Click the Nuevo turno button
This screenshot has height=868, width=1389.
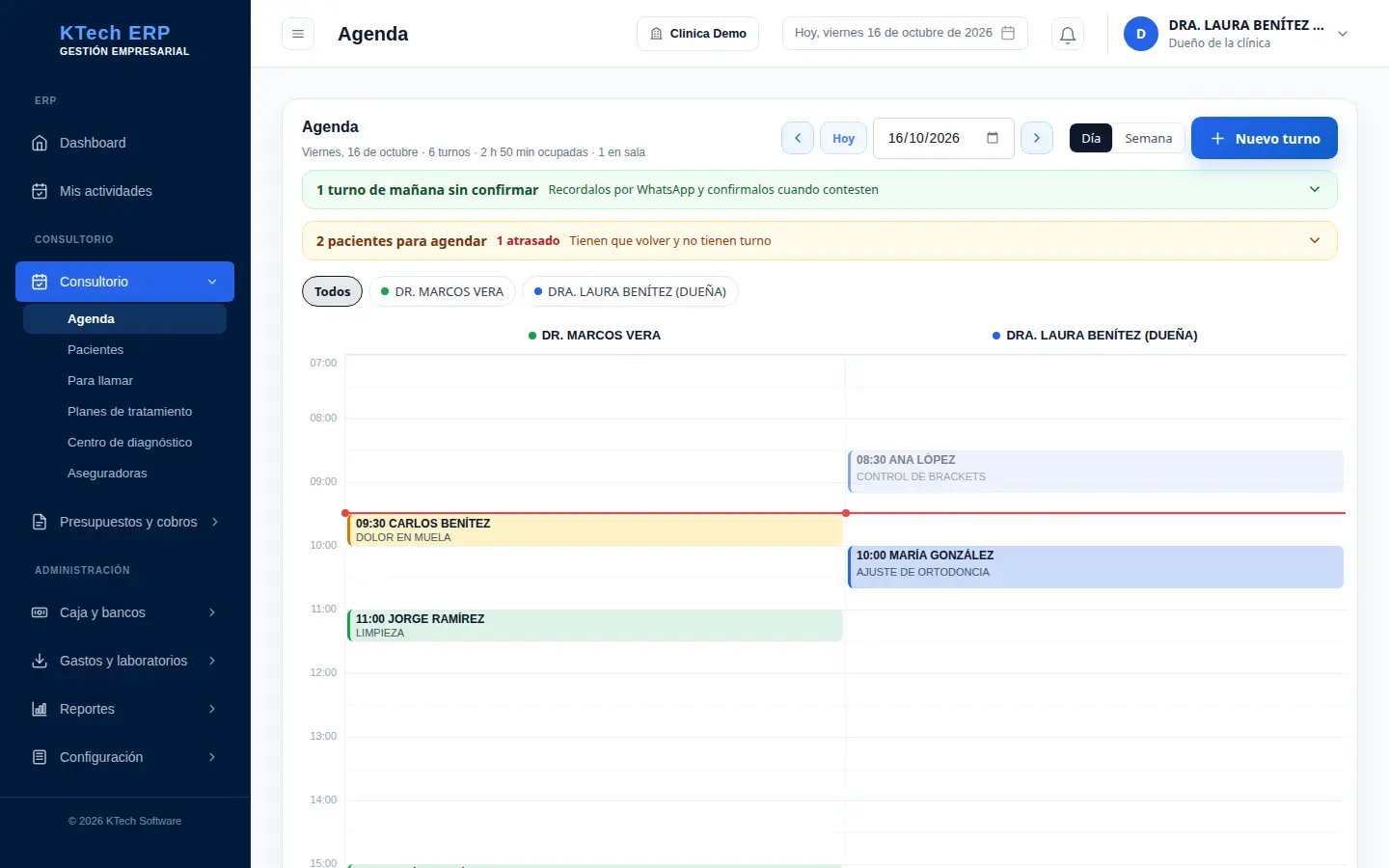pos(1265,138)
